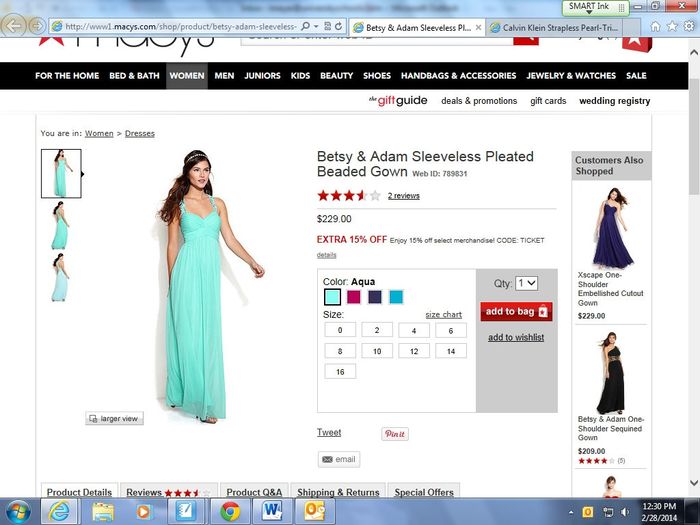Select size 14
The width and height of the screenshot is (700, 525).
click(451, 351)
